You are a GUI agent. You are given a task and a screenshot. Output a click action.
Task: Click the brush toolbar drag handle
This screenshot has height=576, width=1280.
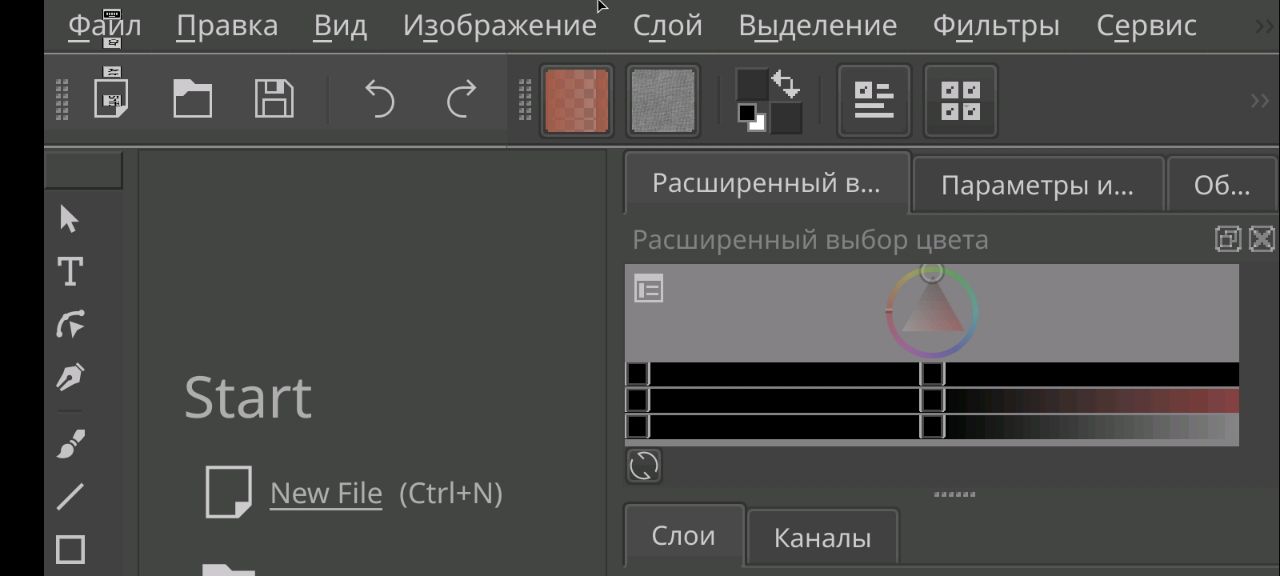point(524,100)
